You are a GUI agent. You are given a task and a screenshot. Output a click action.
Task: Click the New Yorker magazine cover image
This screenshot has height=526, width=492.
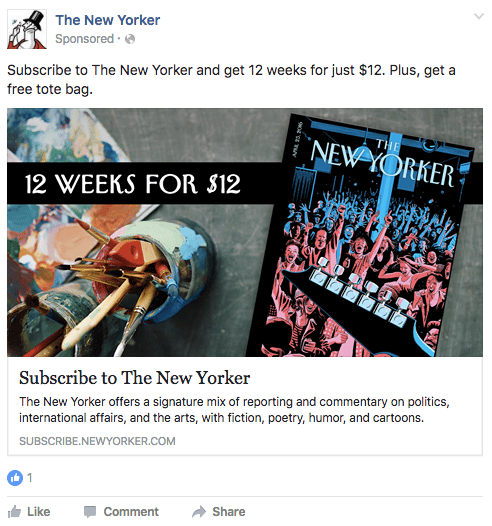pyautogui.click(x=361, y=236)
